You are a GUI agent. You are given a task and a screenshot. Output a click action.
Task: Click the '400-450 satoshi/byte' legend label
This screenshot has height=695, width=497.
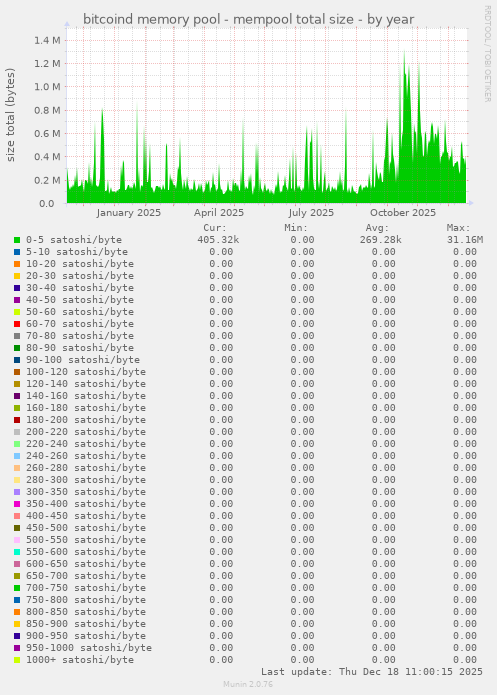point(86,515)
